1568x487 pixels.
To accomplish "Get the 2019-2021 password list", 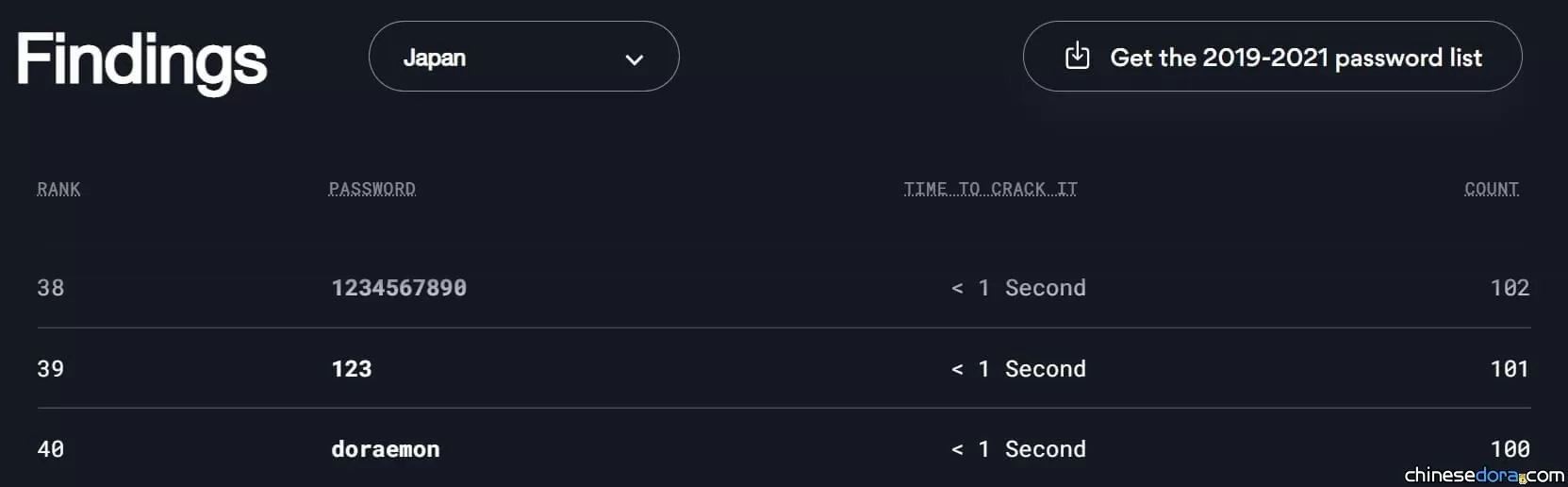I will (1272, 57).
